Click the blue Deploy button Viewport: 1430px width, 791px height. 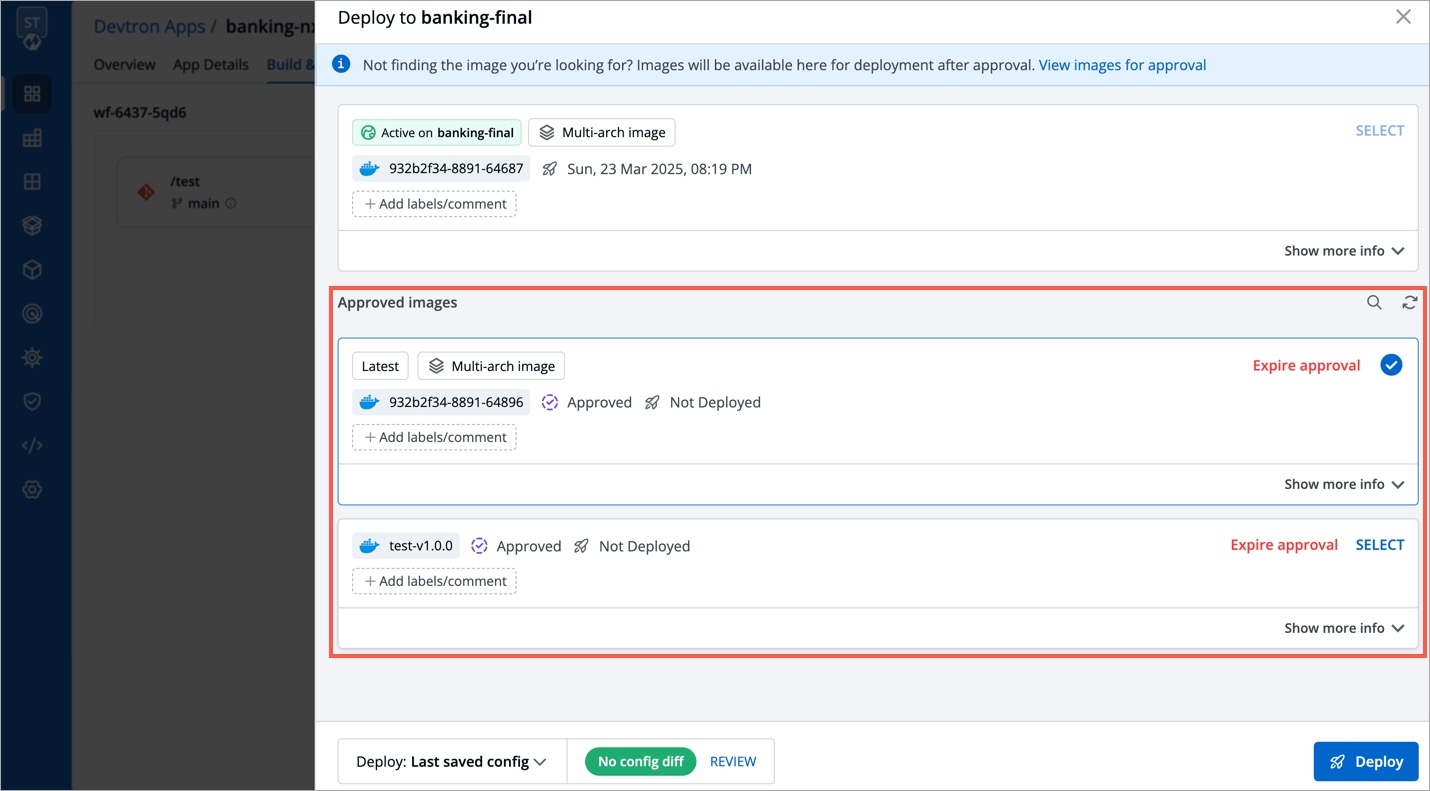pyautogui.click(x=1365, y=762)
